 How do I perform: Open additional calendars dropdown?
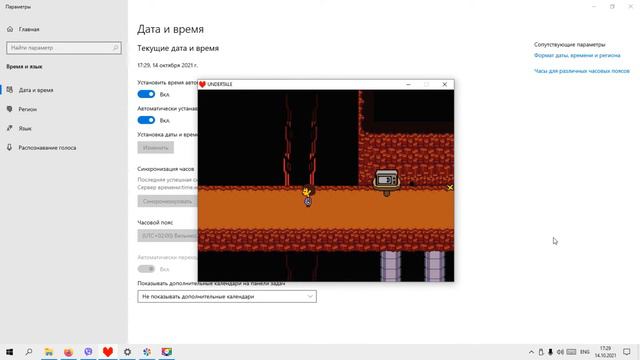tap(227, 296)
